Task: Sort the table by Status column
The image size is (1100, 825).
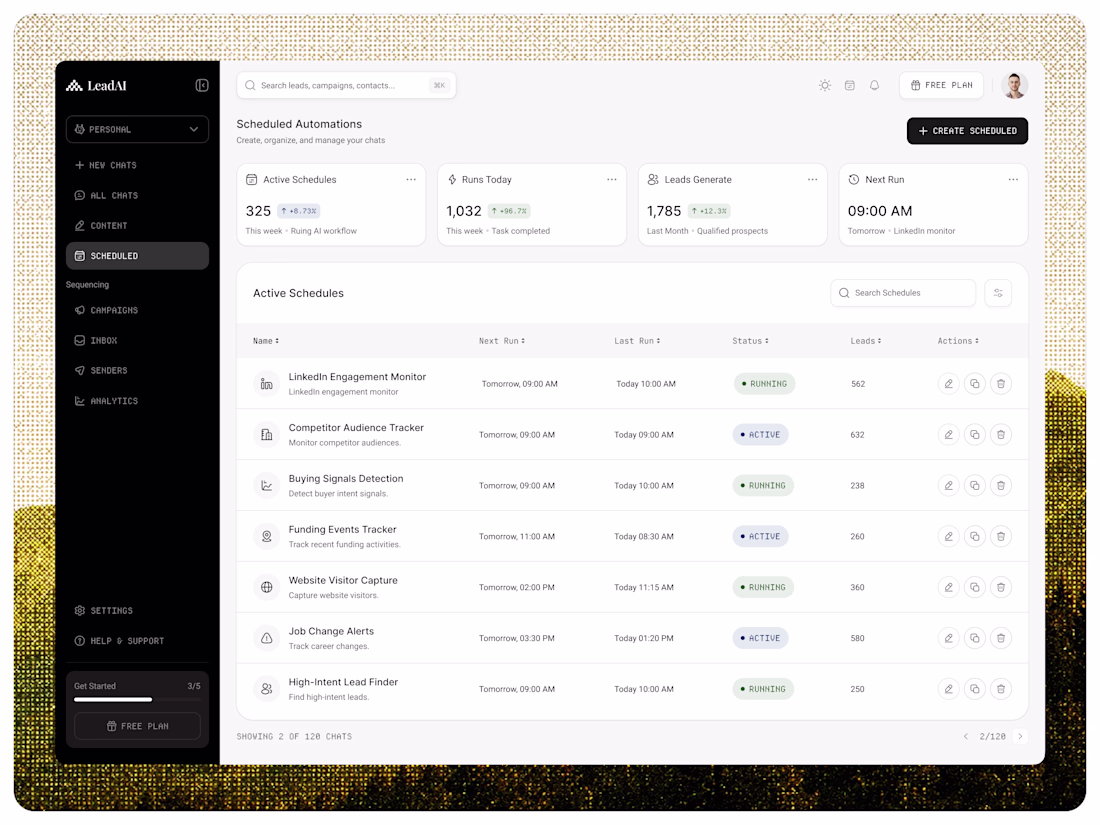Action: point(750,341)
